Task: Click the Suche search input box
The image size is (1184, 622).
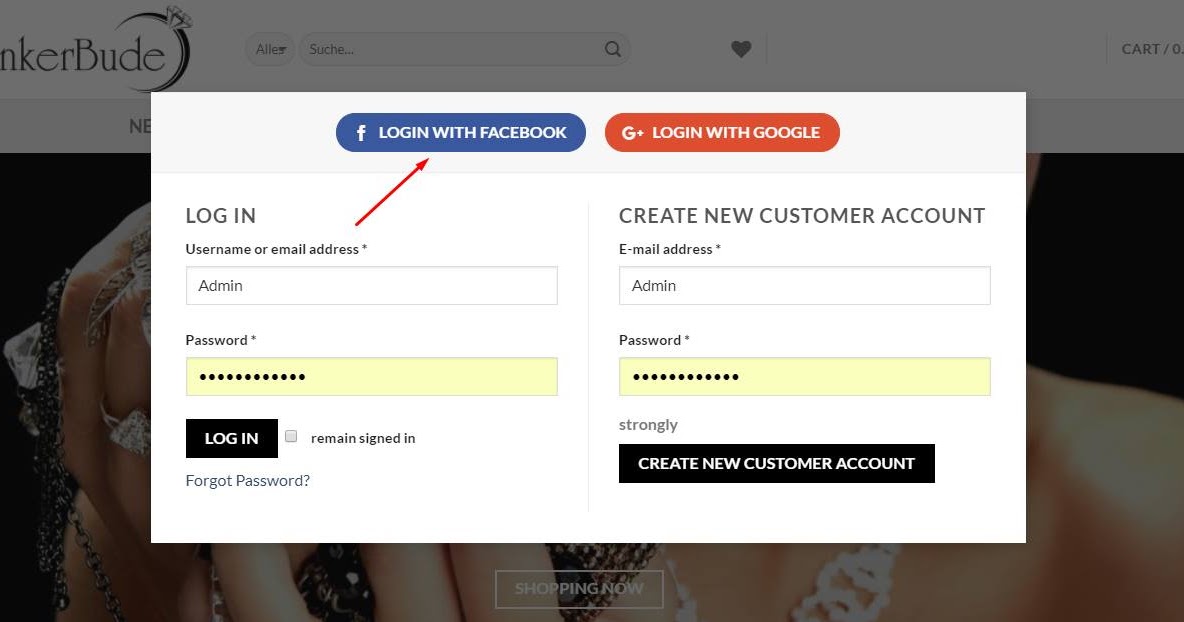Action: (450, 49)
